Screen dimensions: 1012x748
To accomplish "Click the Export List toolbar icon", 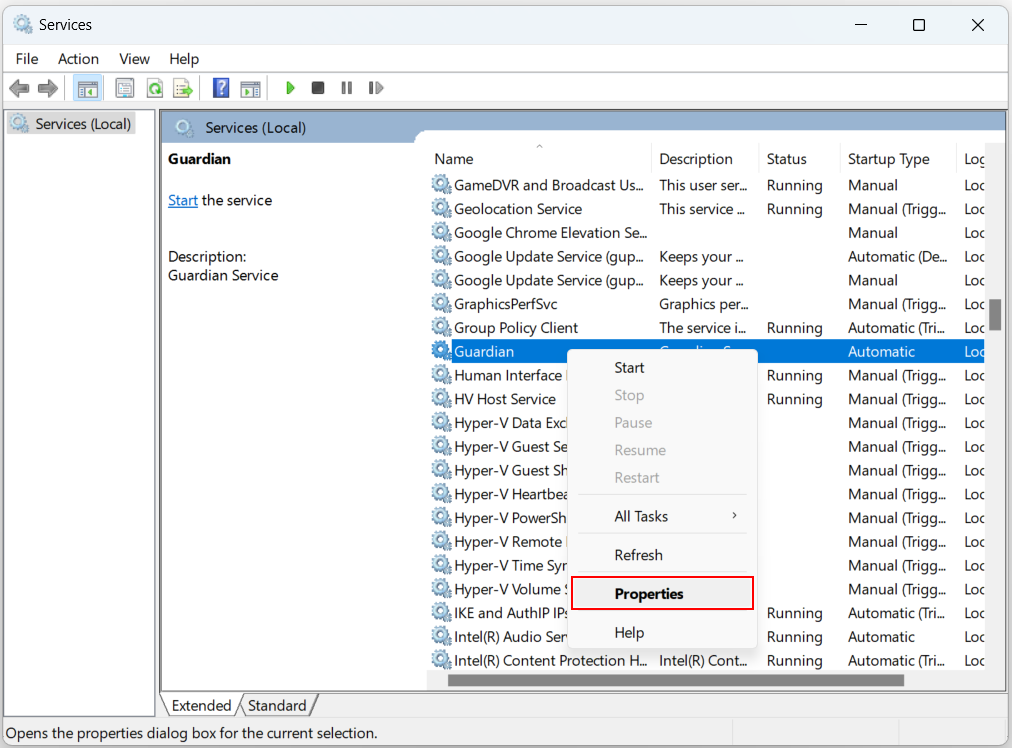I will coord(183,88).
